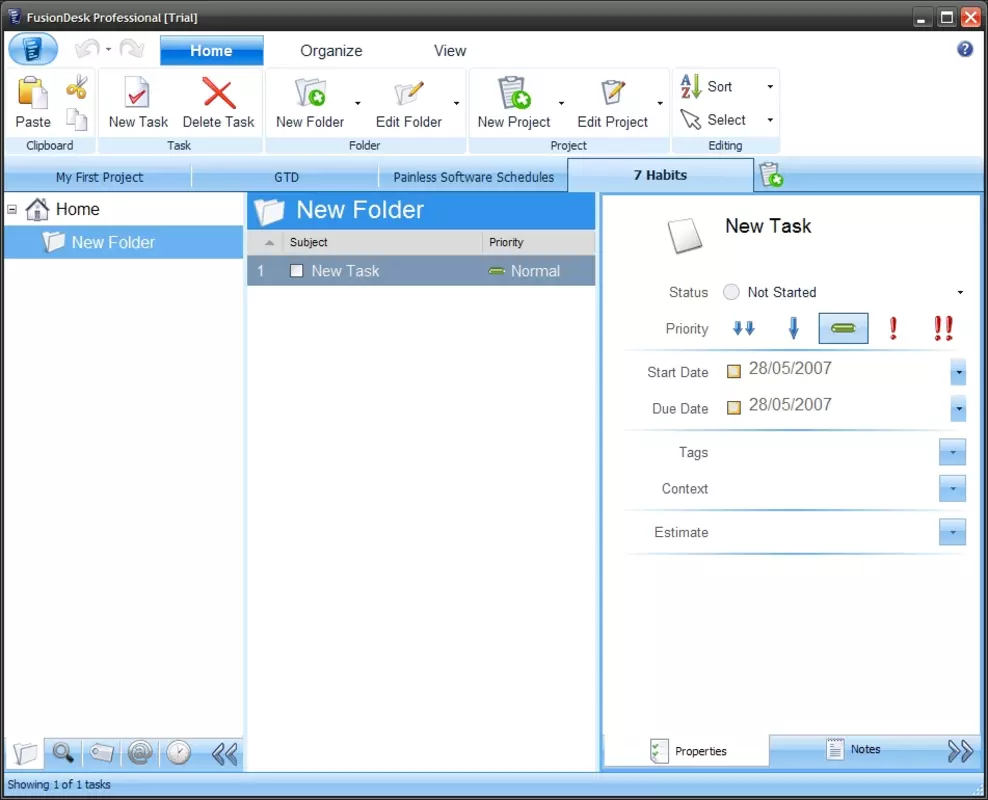Sort by the Priority column header
This screenshot has height=800, width=988.
[x=539, y=243]
